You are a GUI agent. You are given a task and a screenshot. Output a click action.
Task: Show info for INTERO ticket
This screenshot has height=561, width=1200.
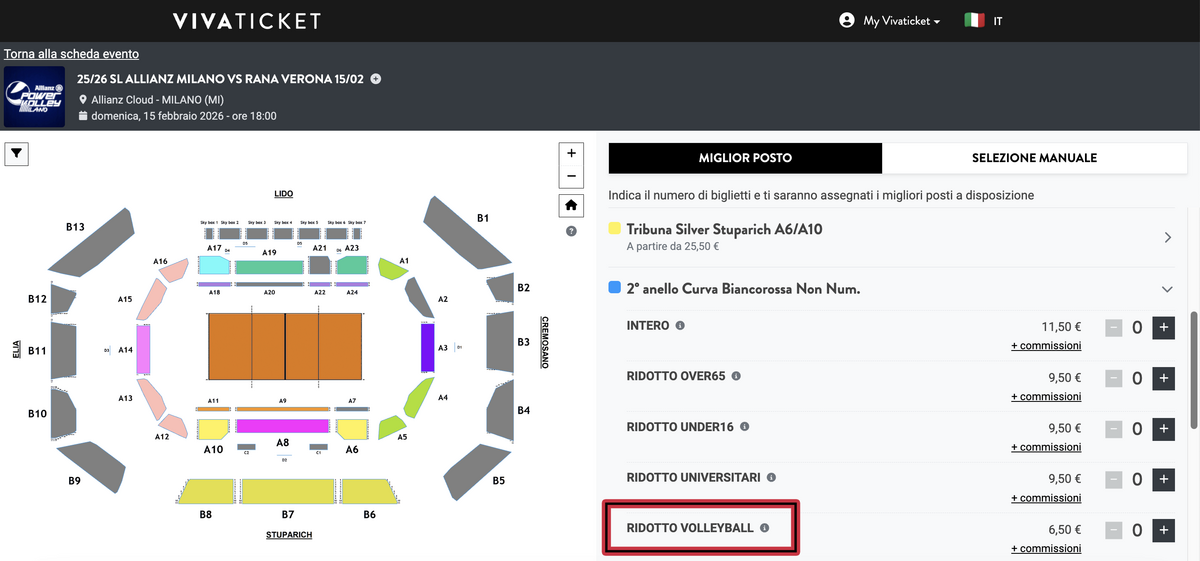680,326
